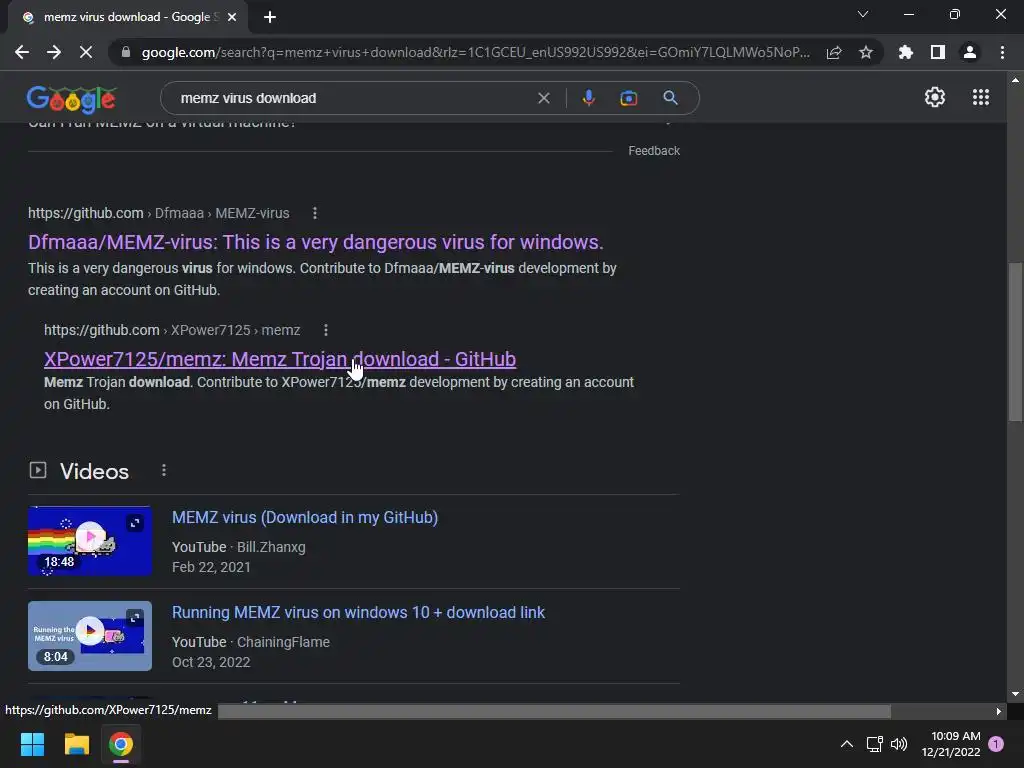Close the memz virus download tab
The height and width of the screenshot is (768, 1024).
pos(232,17)
